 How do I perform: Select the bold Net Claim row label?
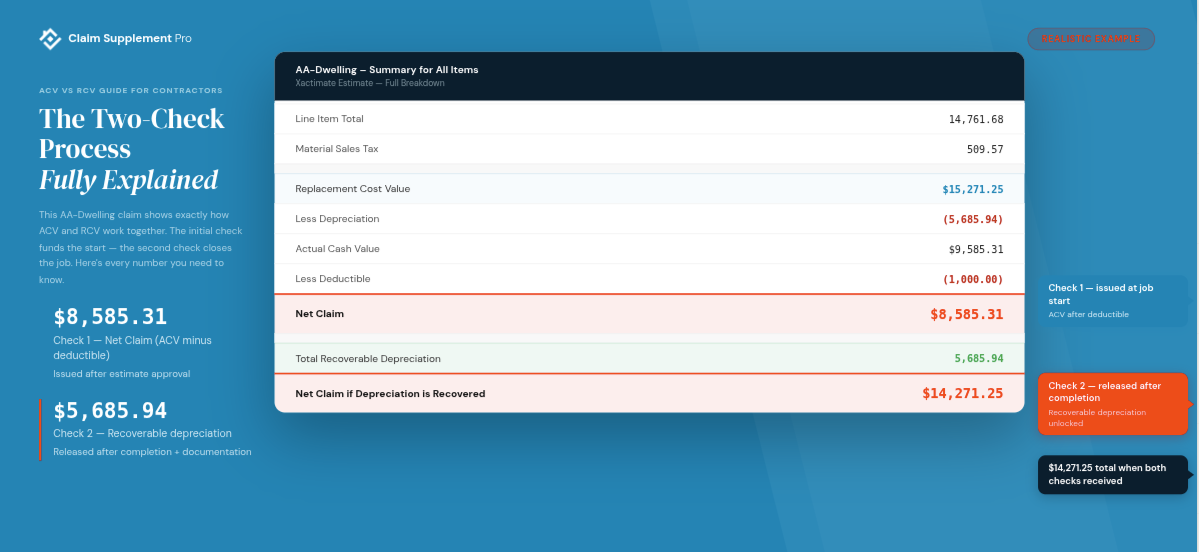pos(320,313)
